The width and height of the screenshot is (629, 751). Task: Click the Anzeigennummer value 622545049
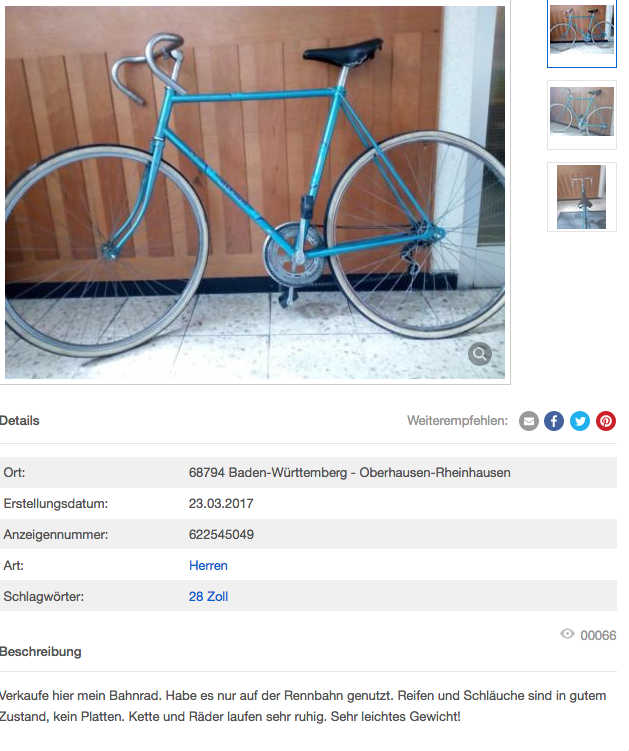(x=221, y=535)
